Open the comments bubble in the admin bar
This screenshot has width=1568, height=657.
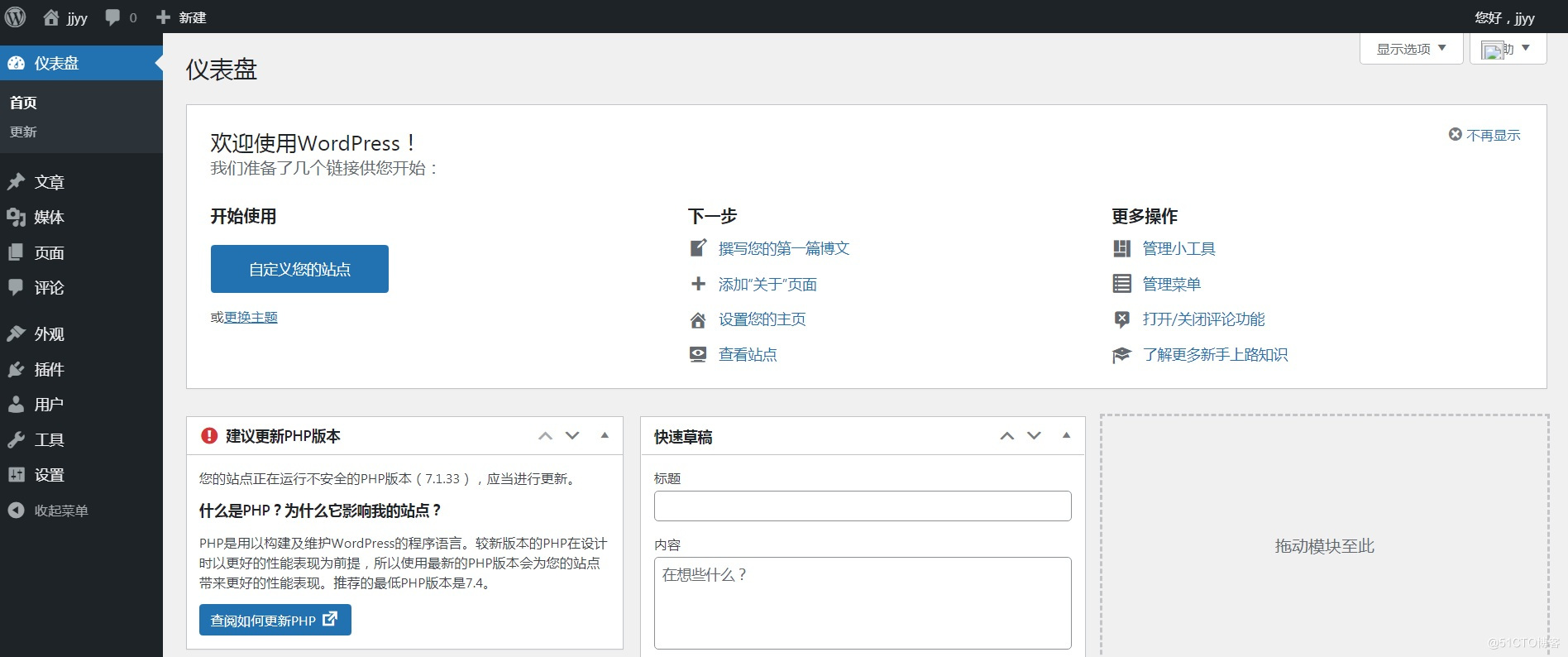113,17
